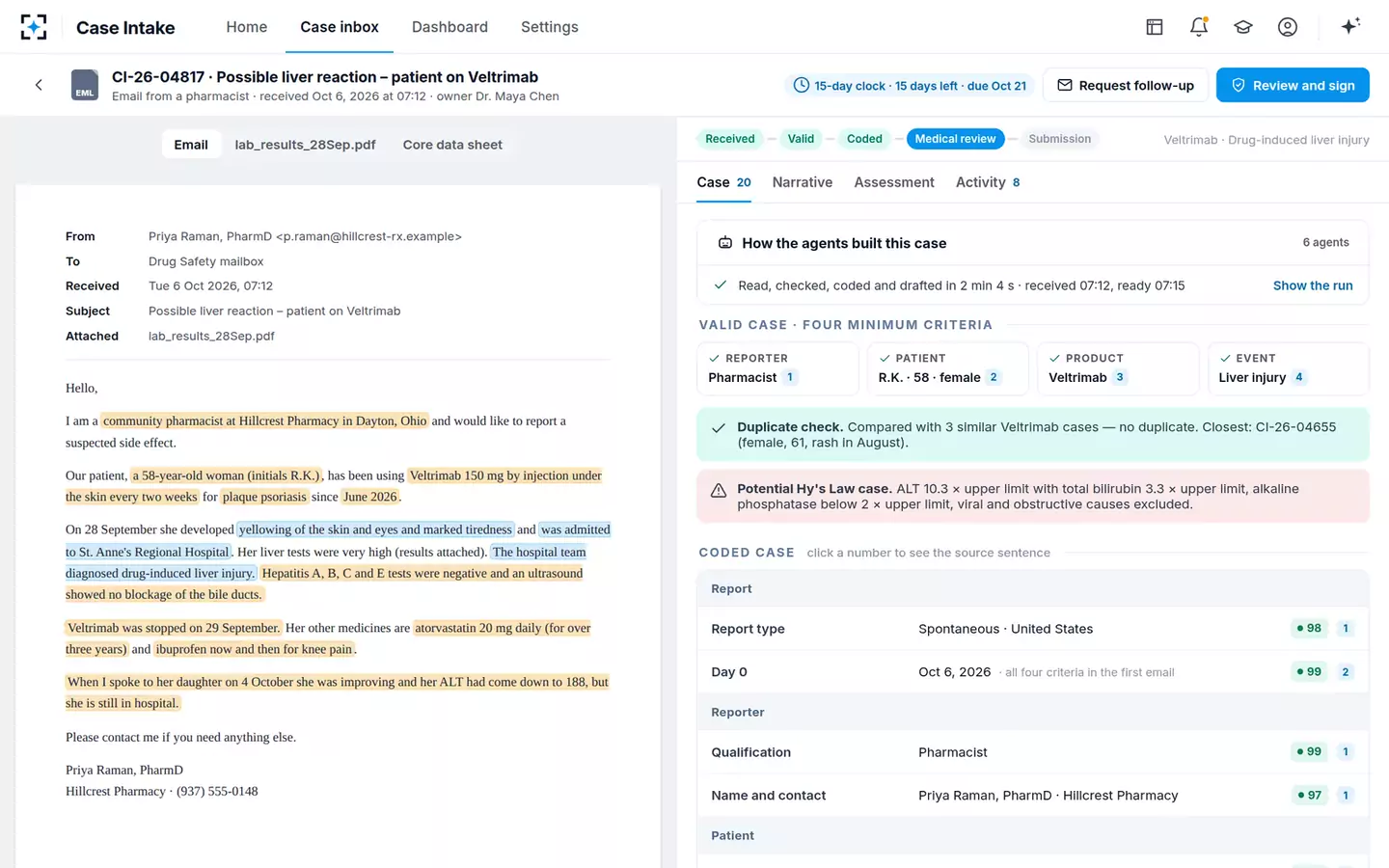The height and width of the screenshot is (868, 1389).
Task: Click the agents robot icon
Action: [725, 243]
